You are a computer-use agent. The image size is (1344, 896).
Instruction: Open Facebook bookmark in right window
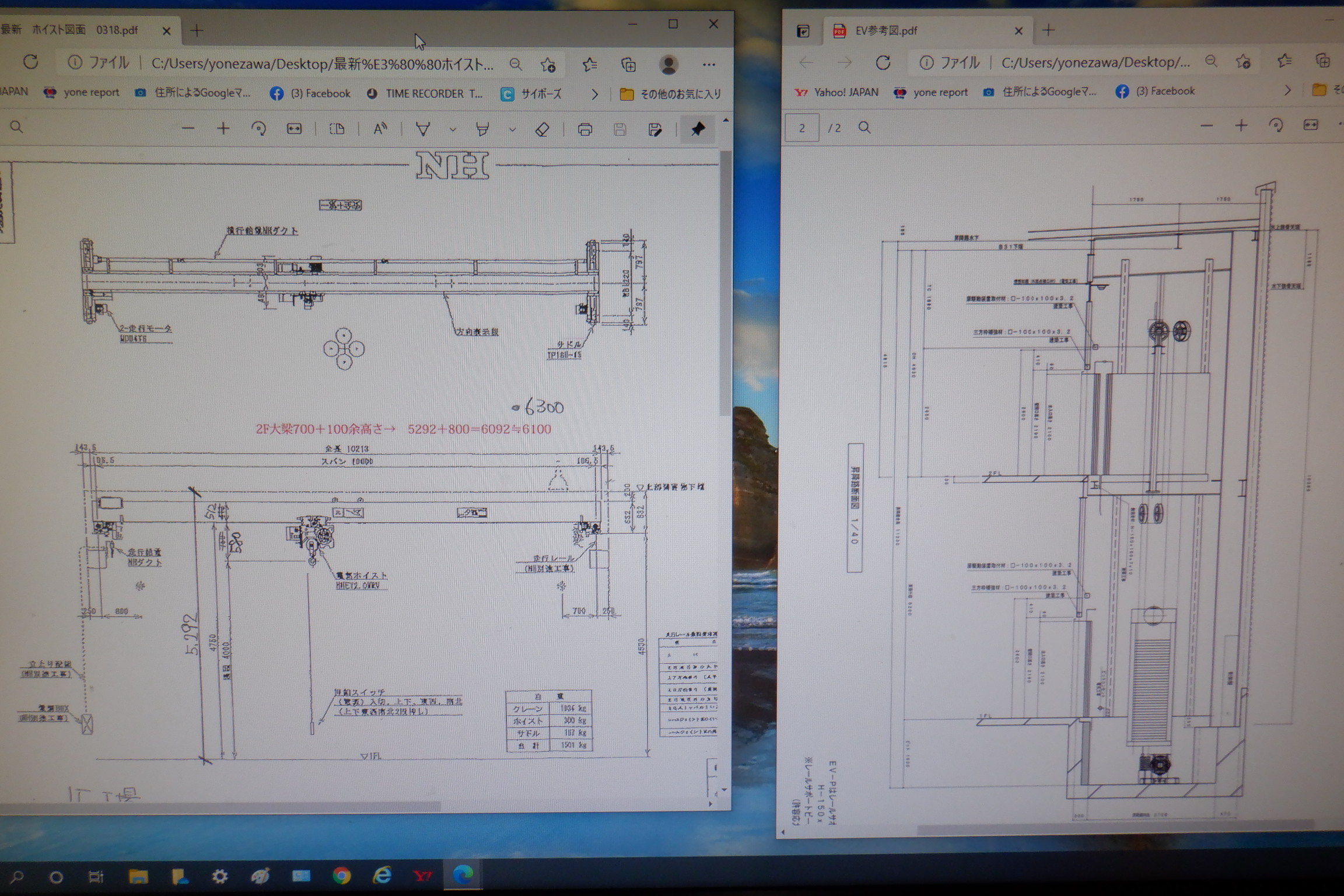click(x=1155, y=91)
